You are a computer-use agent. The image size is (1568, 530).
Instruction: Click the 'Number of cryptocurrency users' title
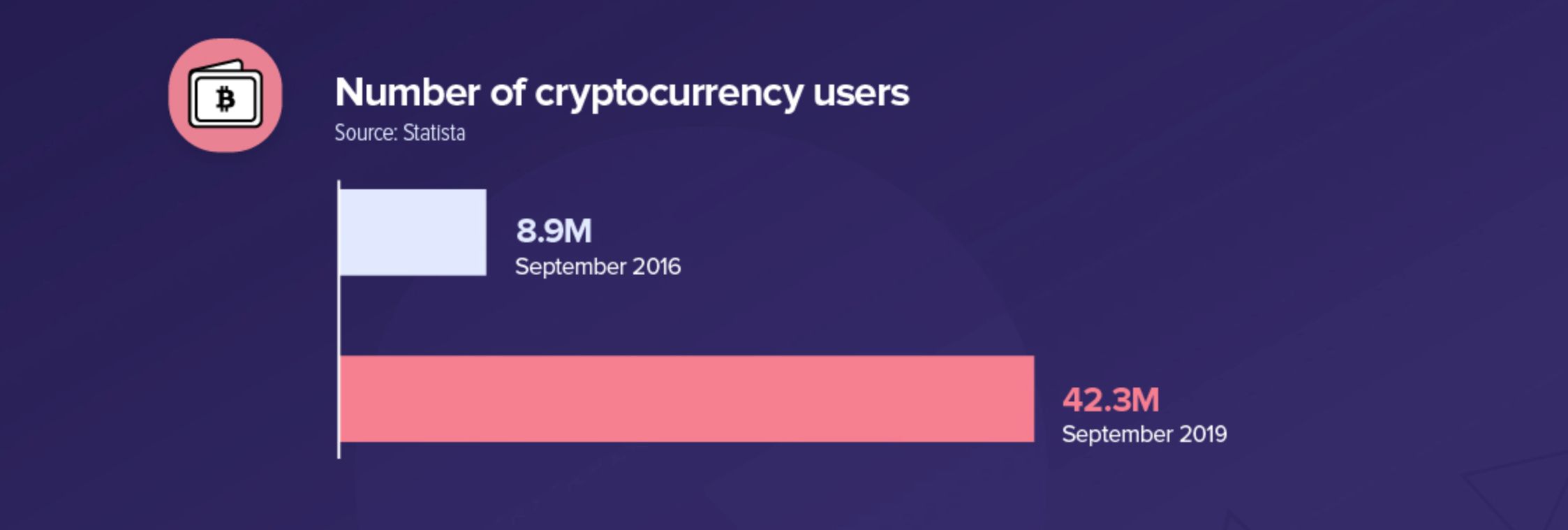(621, 92)
